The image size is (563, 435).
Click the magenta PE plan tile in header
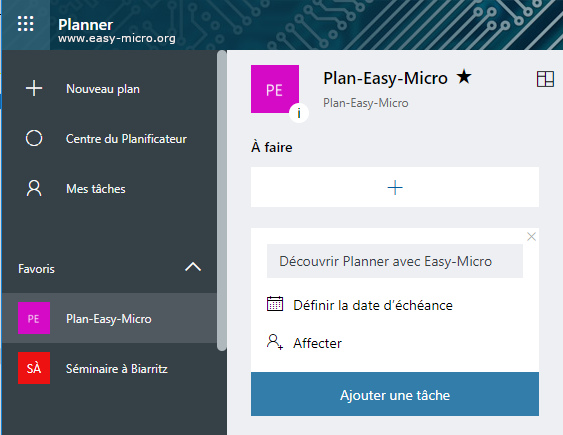click(275, 89)
